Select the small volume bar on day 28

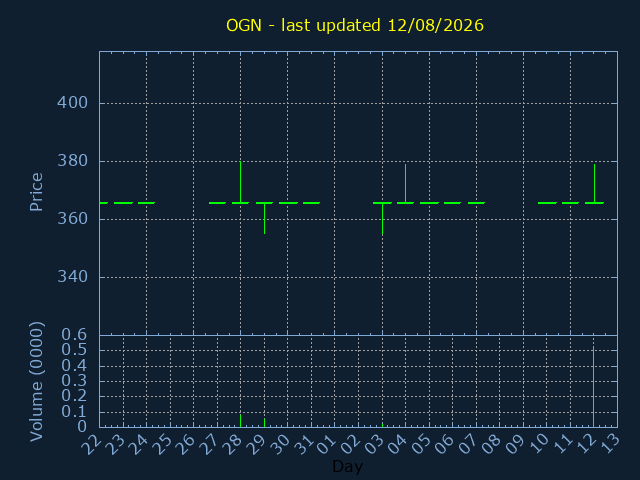click(240, 421)
